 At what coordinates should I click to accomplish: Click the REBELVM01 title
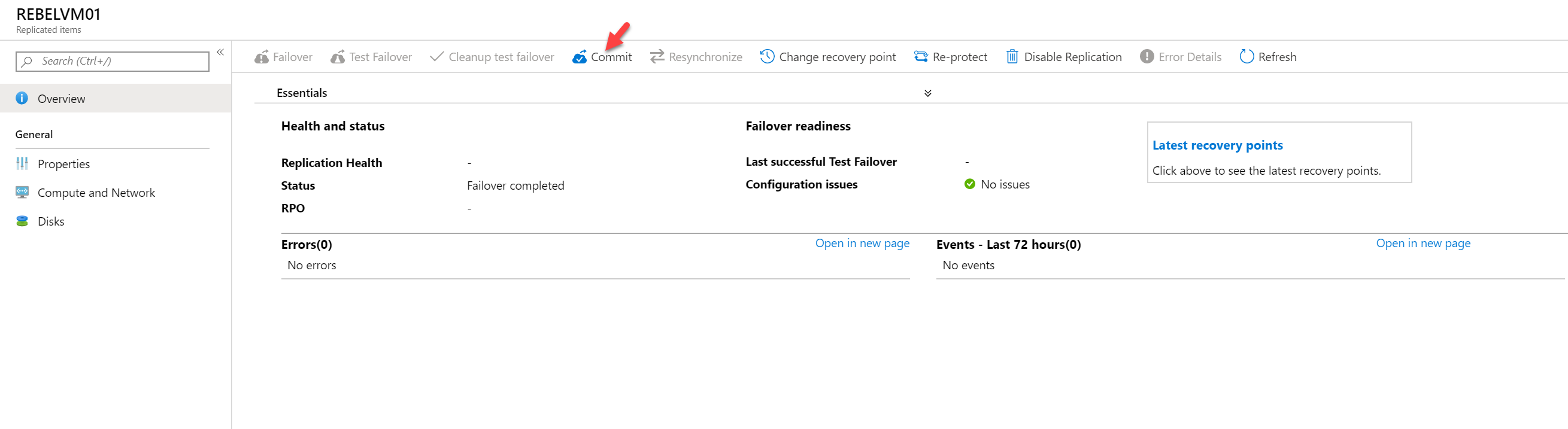click(x=58, y=14)
